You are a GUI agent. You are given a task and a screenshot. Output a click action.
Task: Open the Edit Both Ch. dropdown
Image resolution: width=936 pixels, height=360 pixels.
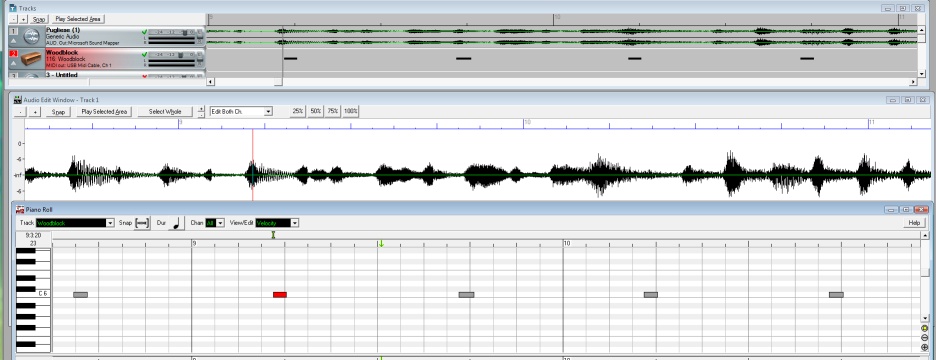(x=241, y=111)
